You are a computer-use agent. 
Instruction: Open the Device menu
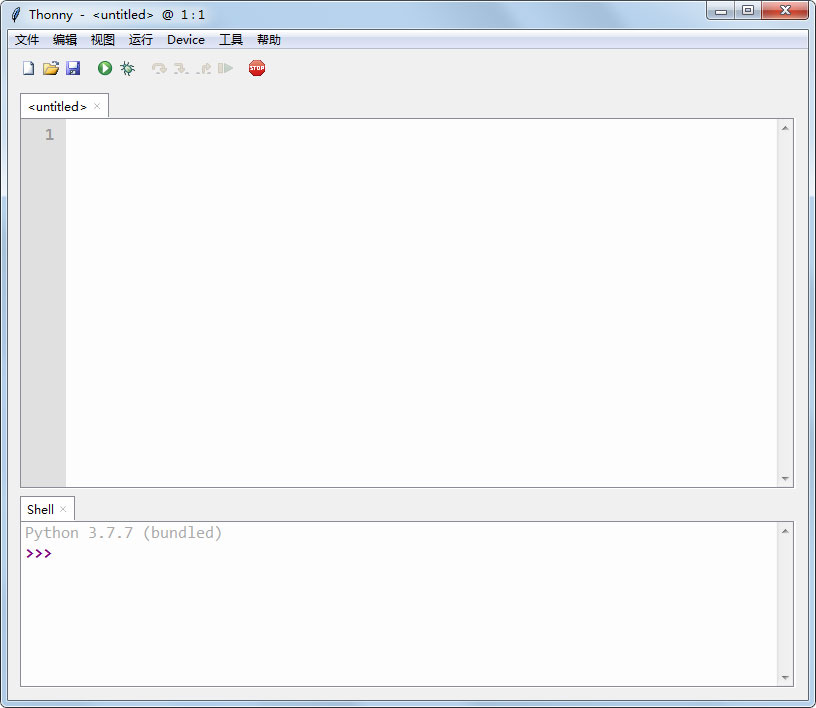[x=185, y=39]
